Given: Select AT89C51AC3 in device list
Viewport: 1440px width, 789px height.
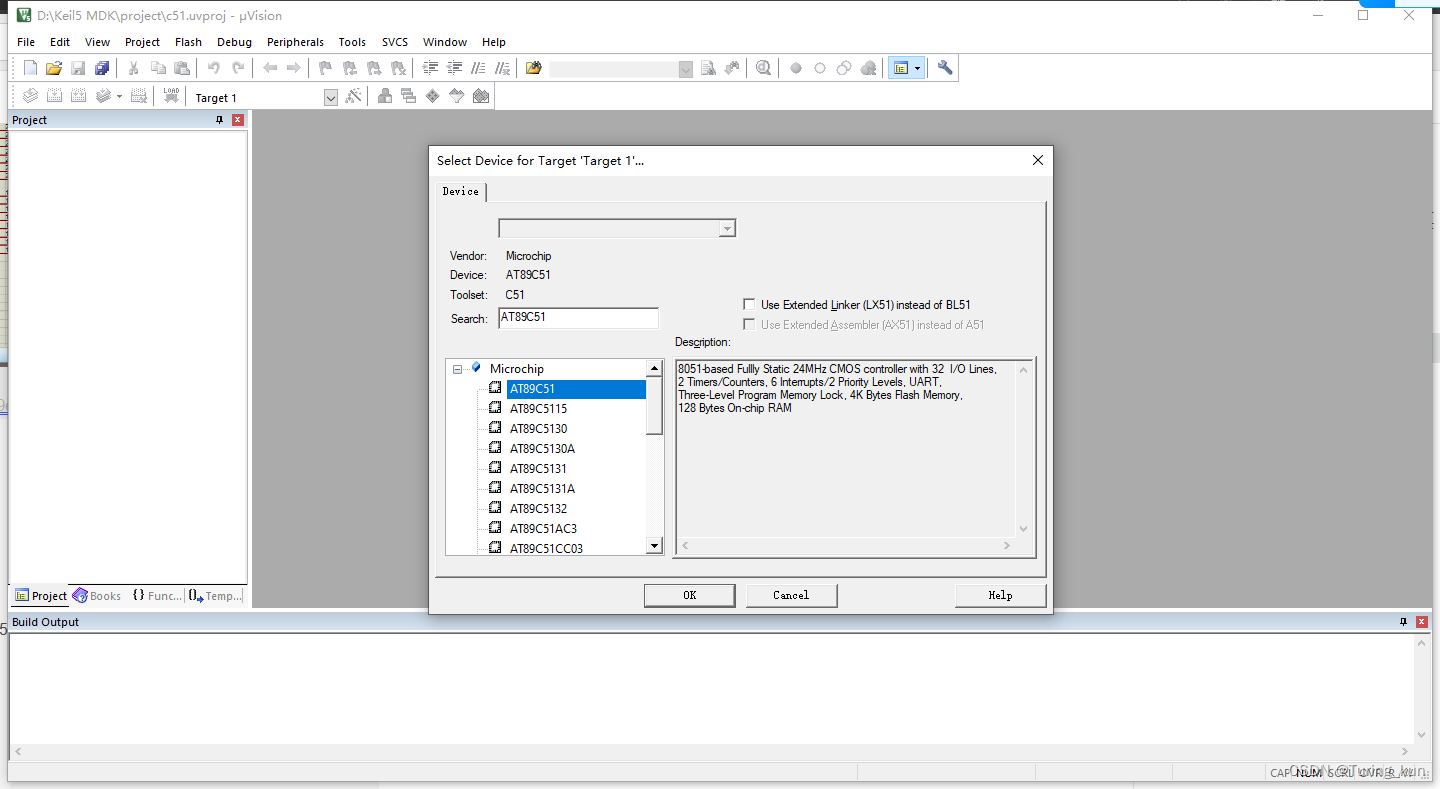Looking at the screenshot, I should pos(543,528).
